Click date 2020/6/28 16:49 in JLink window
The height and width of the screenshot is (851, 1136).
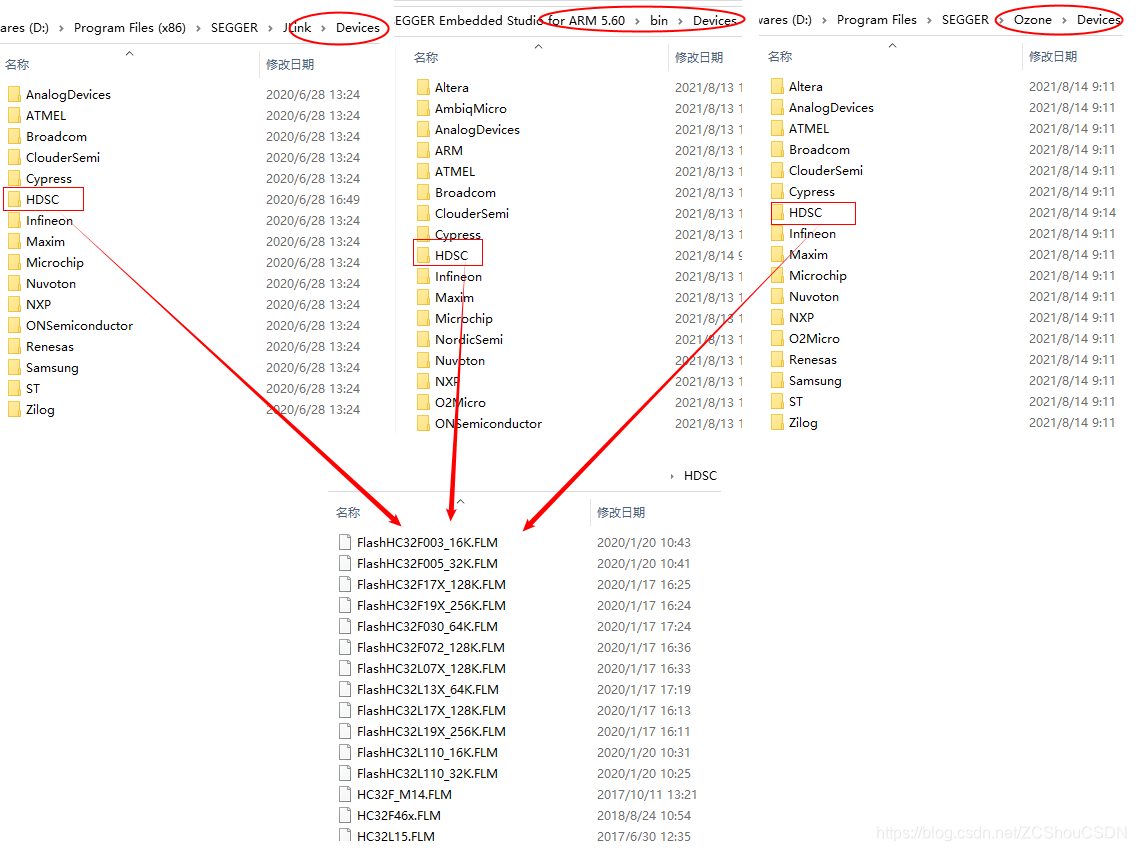coord(313,199)
